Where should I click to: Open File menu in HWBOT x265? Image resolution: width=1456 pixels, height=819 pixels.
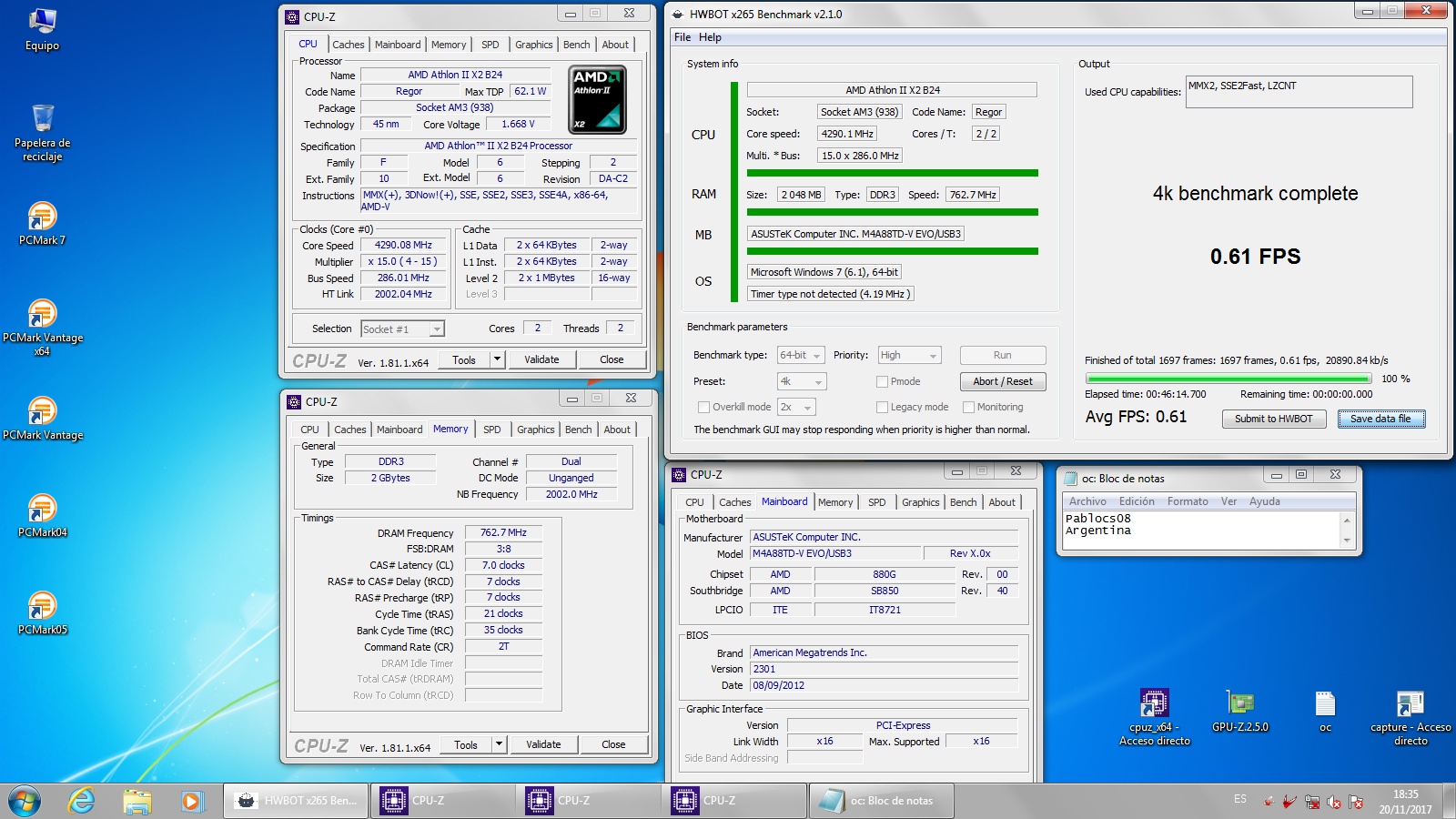(682, 37)
